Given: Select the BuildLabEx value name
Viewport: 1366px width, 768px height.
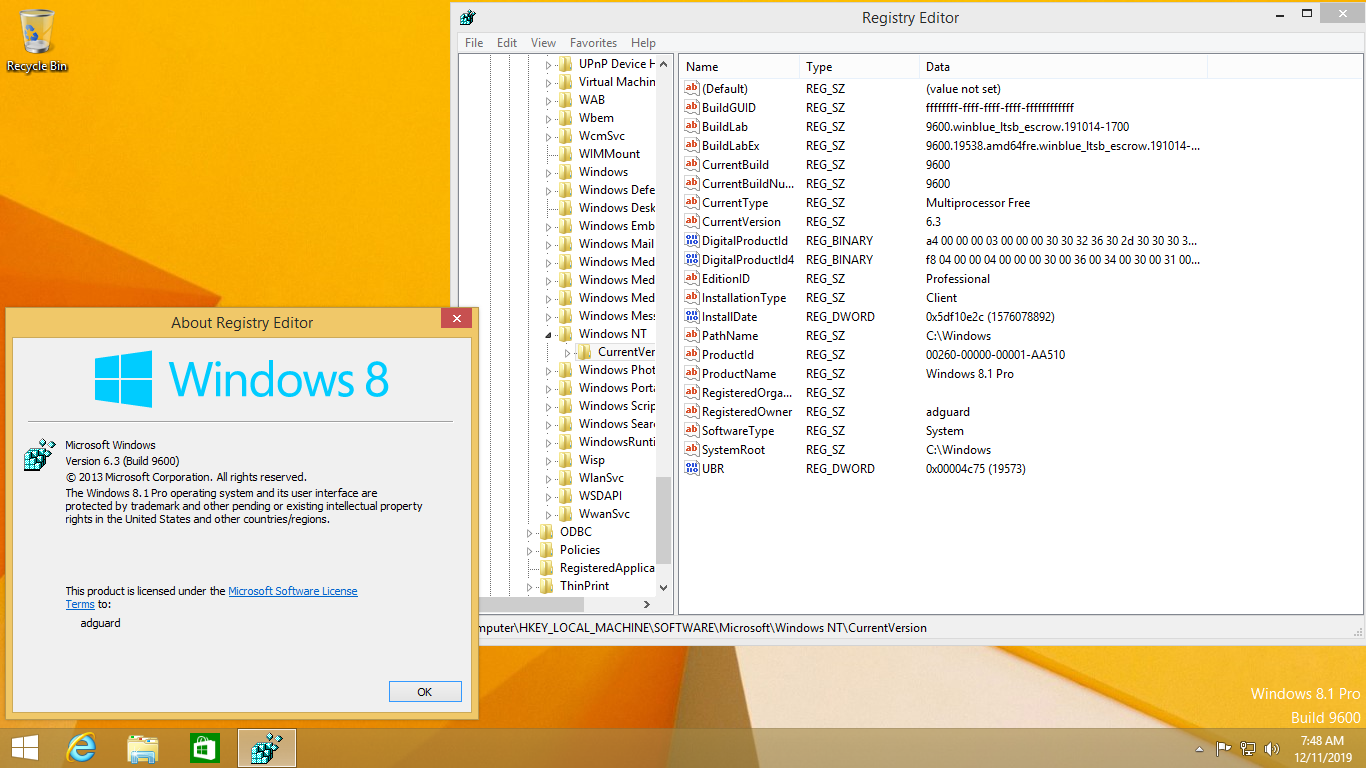Looking at the screenshot, I should tap(730, 146).
